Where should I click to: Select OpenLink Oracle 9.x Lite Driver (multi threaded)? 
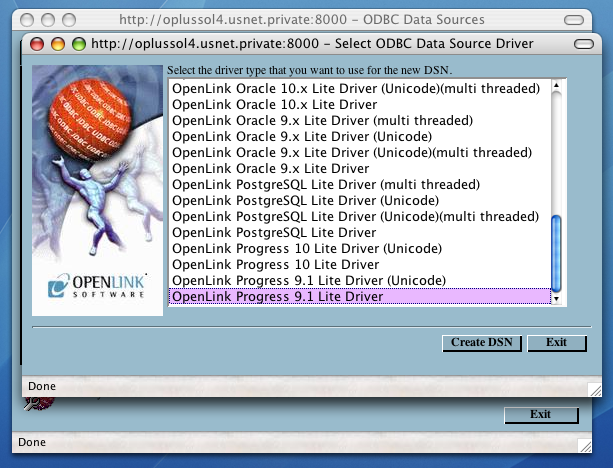tap(321, 120)
